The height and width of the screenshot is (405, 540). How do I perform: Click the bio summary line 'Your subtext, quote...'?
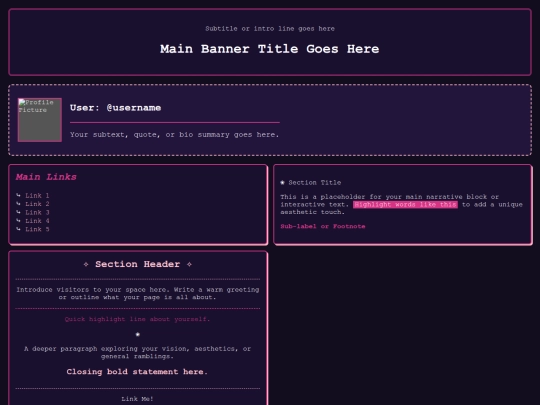(x=174, y=135)
